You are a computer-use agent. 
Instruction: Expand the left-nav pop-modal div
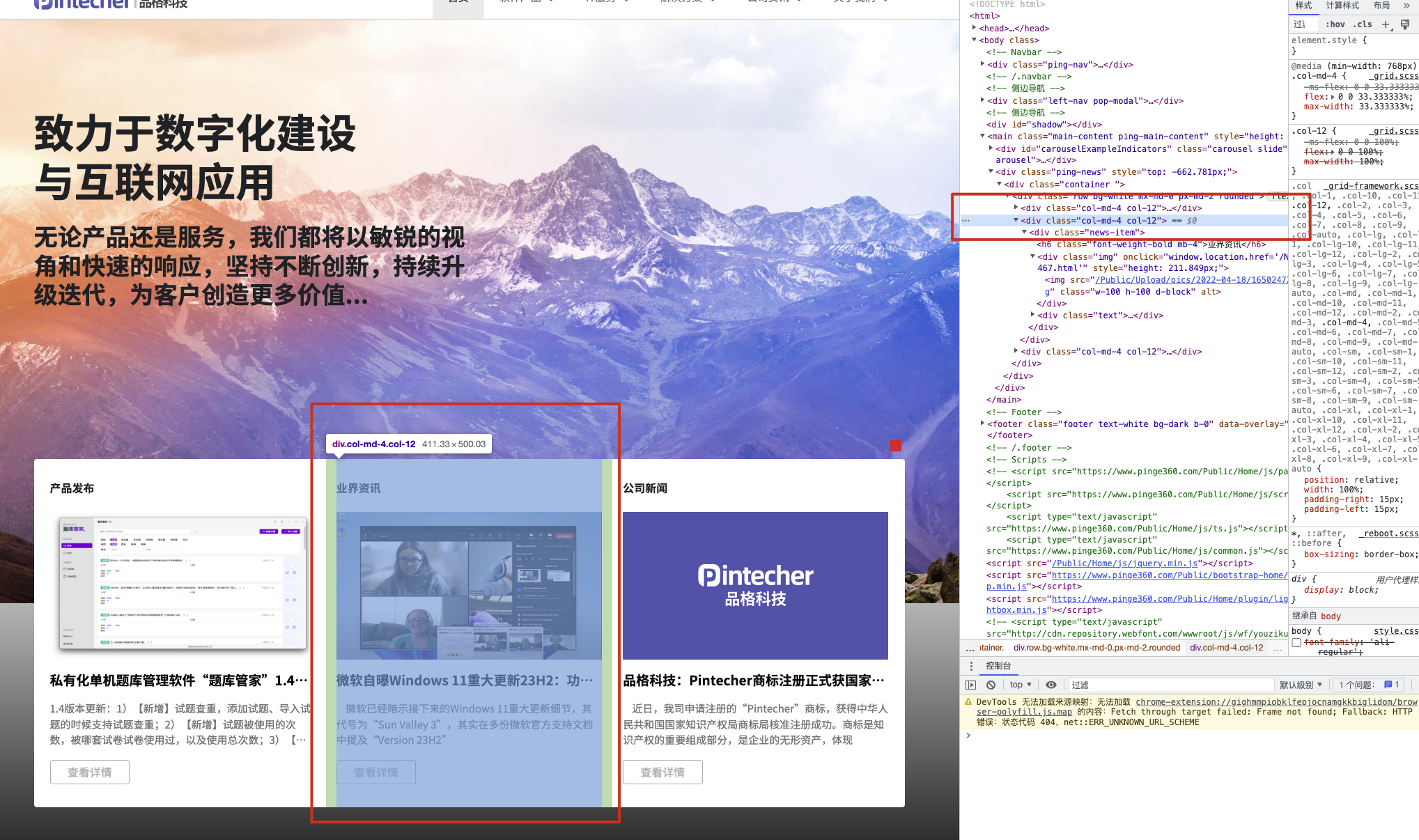tap(982, 100)
